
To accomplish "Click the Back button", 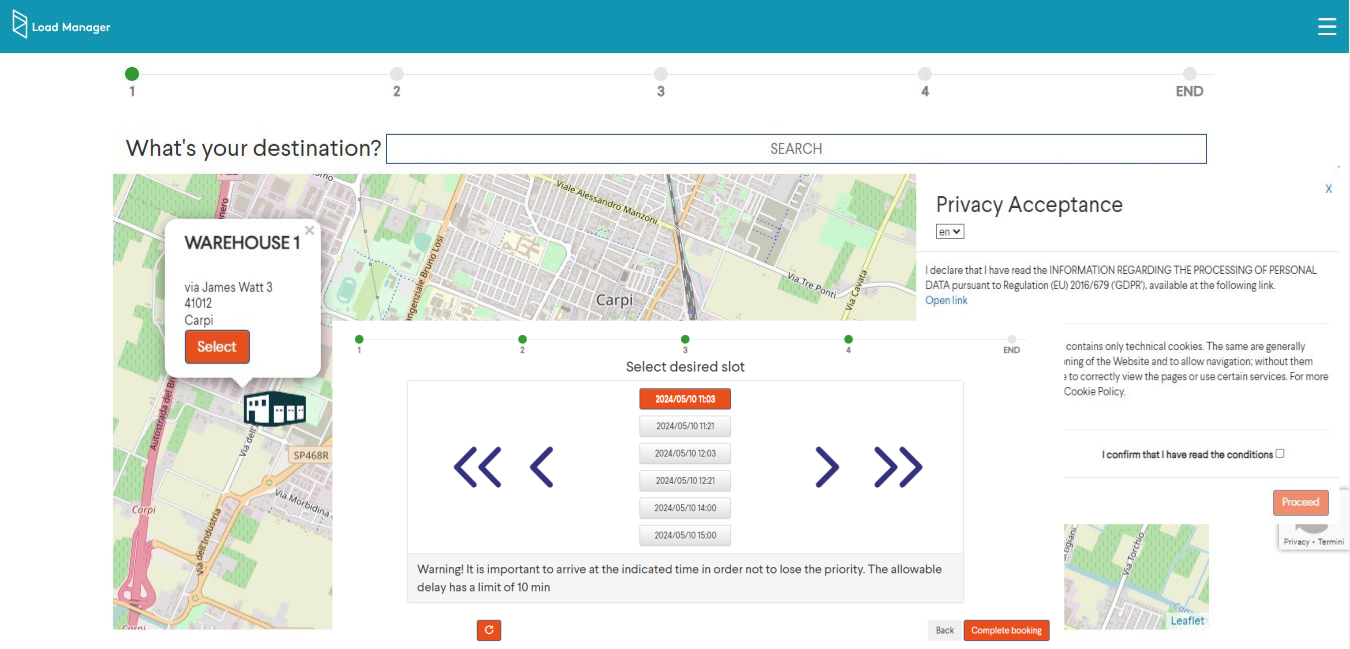I will tap(944, 631).
